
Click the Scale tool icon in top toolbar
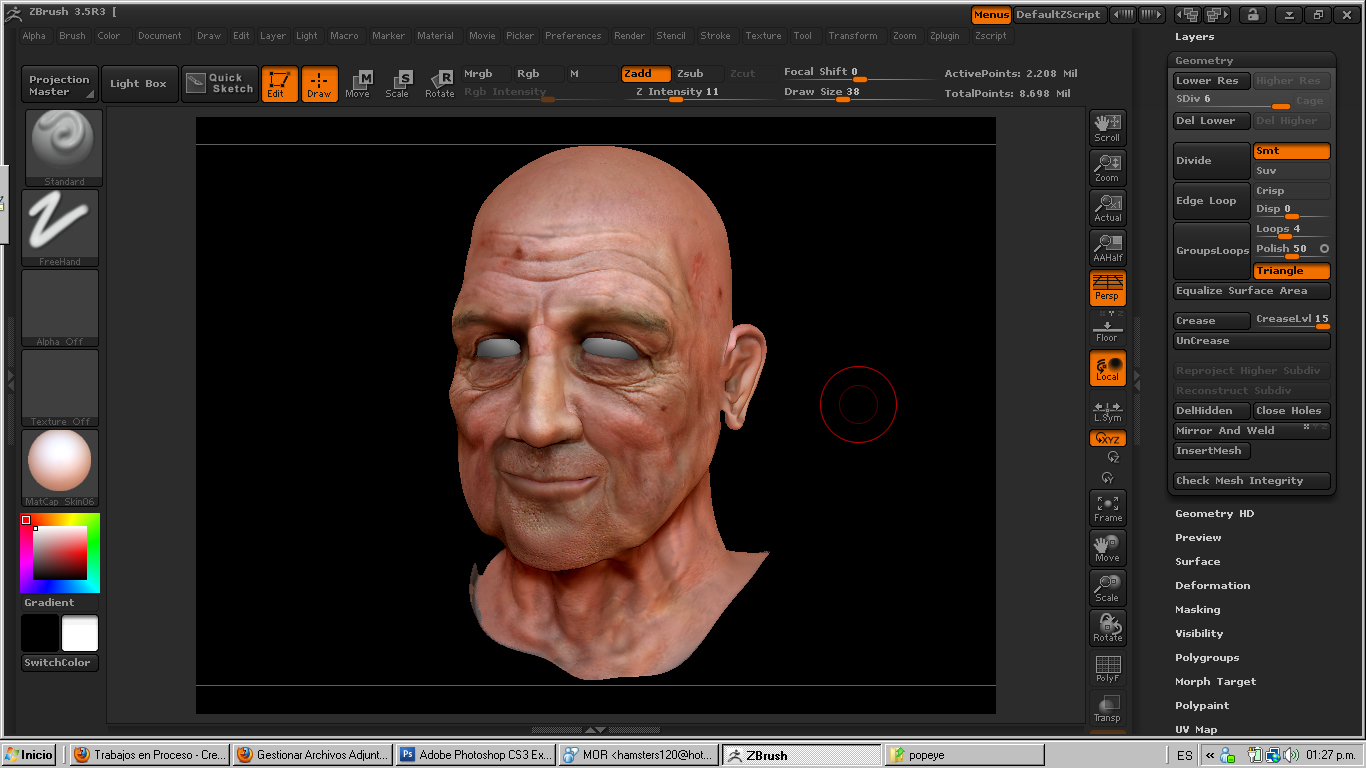point(398,84)
